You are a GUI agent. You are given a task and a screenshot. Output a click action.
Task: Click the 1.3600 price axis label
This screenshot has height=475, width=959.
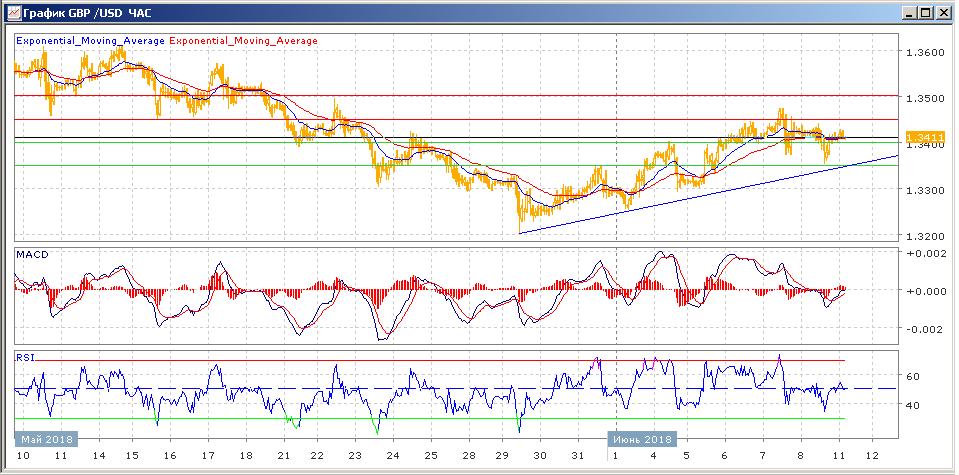click(926, 52)
